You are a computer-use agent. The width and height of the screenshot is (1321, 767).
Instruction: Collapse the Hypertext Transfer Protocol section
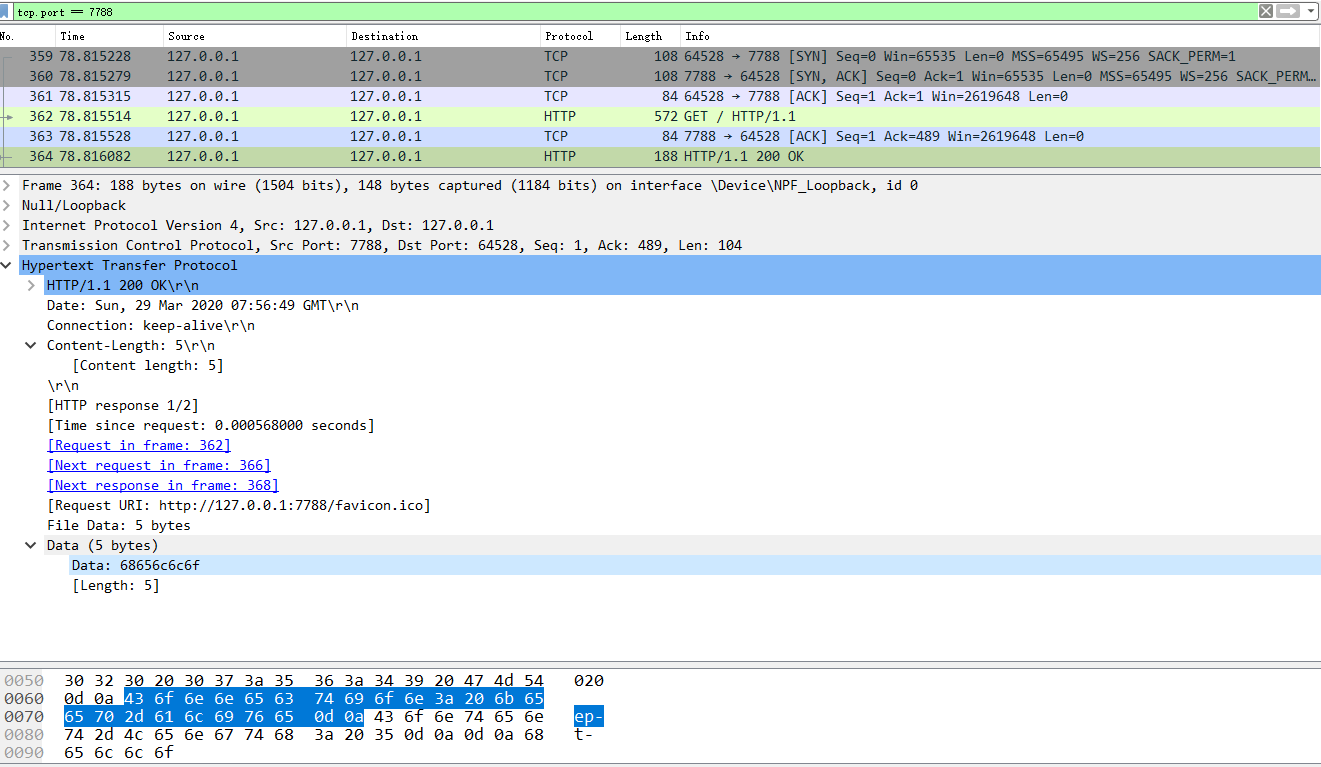click(x=9, y=265)
